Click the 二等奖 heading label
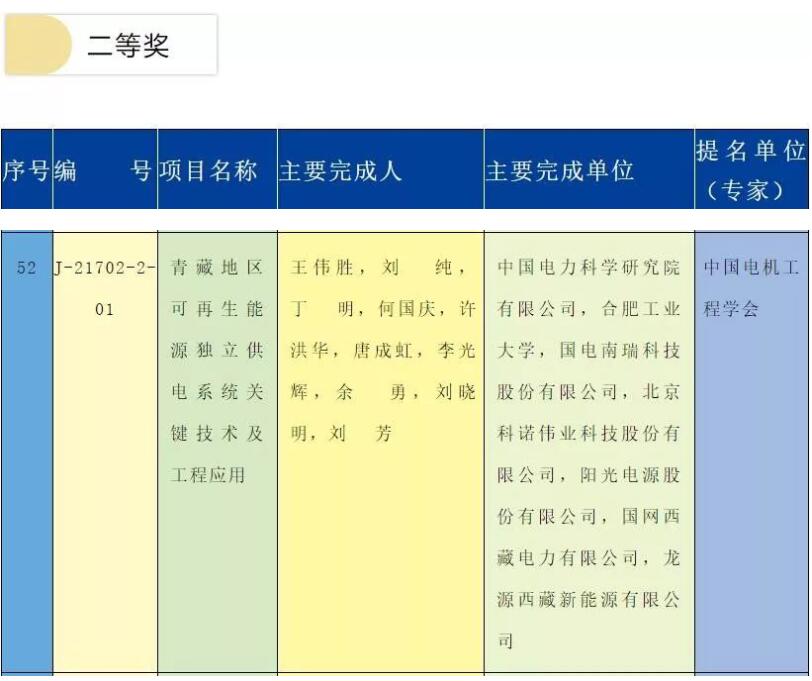The image size is (812, 681). tap(128, 45)
